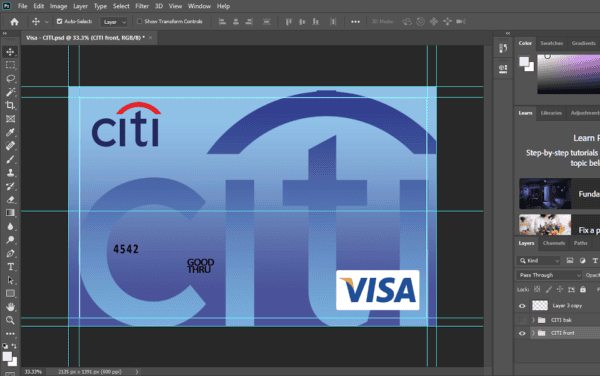The width and height of the screenshot is (600, 376).
Task: Select the Brush tool
Action: pos(10,159)
